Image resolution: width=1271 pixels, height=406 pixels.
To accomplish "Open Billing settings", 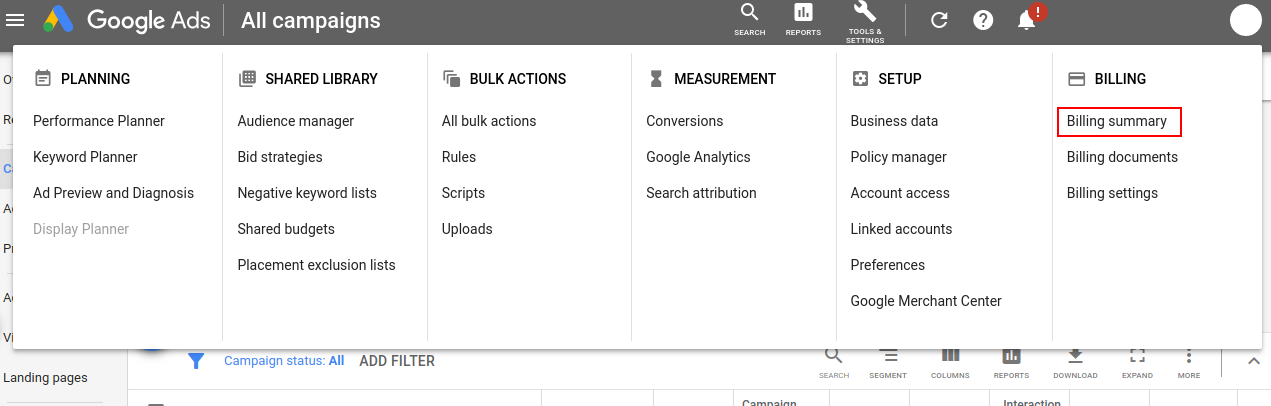I will click(x=1112, y=193).
